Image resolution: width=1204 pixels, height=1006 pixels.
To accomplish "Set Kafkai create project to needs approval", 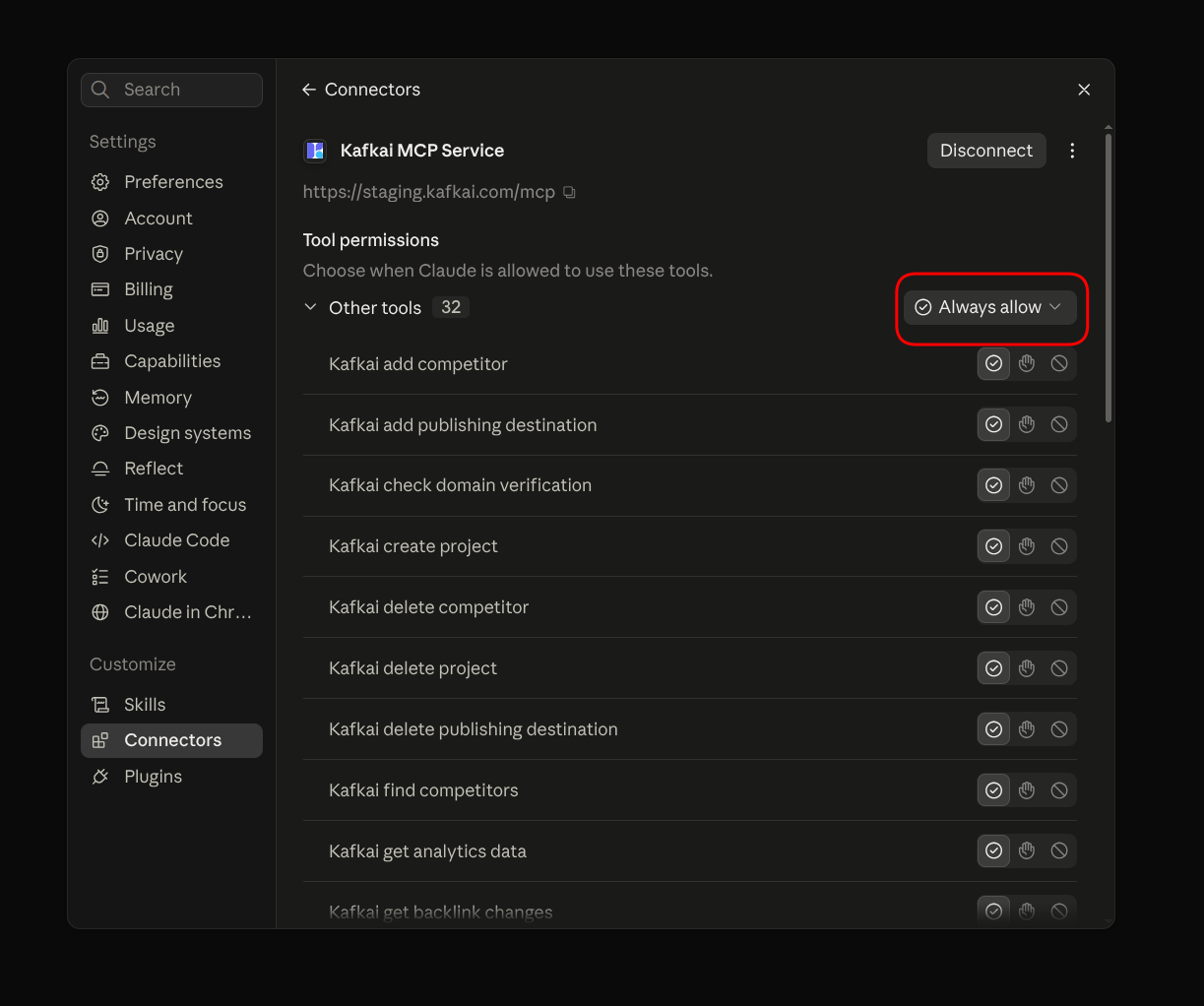I will coord(1027,546).
